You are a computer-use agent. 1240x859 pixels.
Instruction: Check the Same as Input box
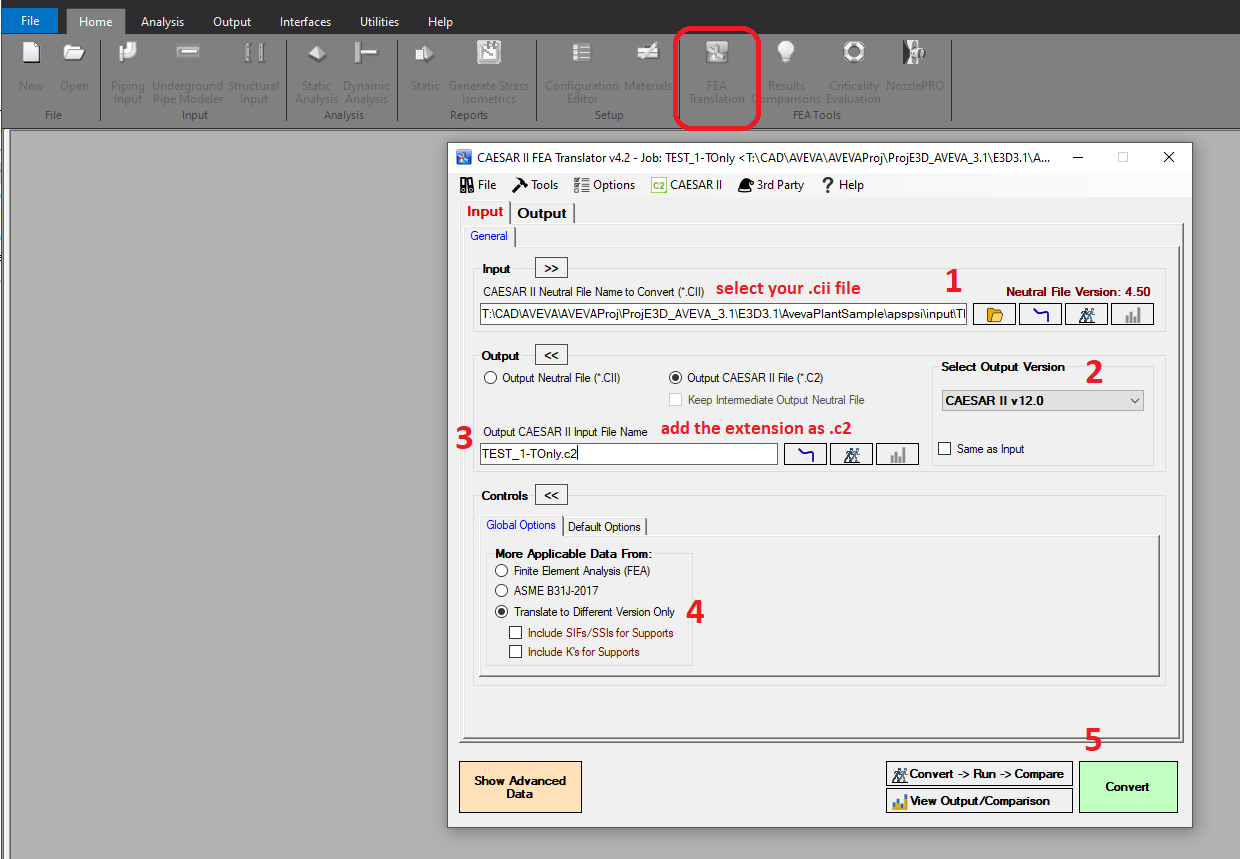[981, 449]
